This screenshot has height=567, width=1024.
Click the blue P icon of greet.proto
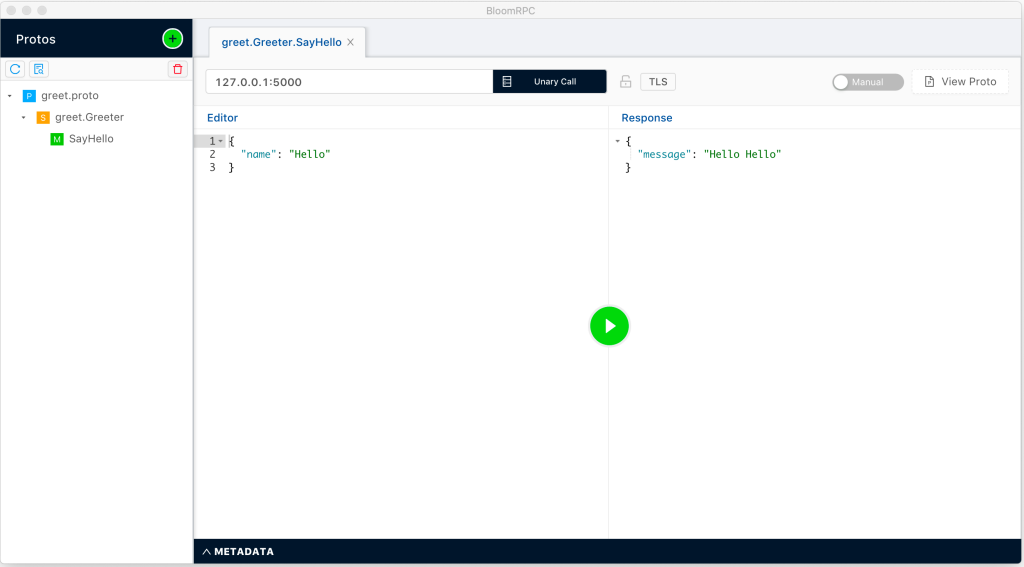[x=29, y=96]
